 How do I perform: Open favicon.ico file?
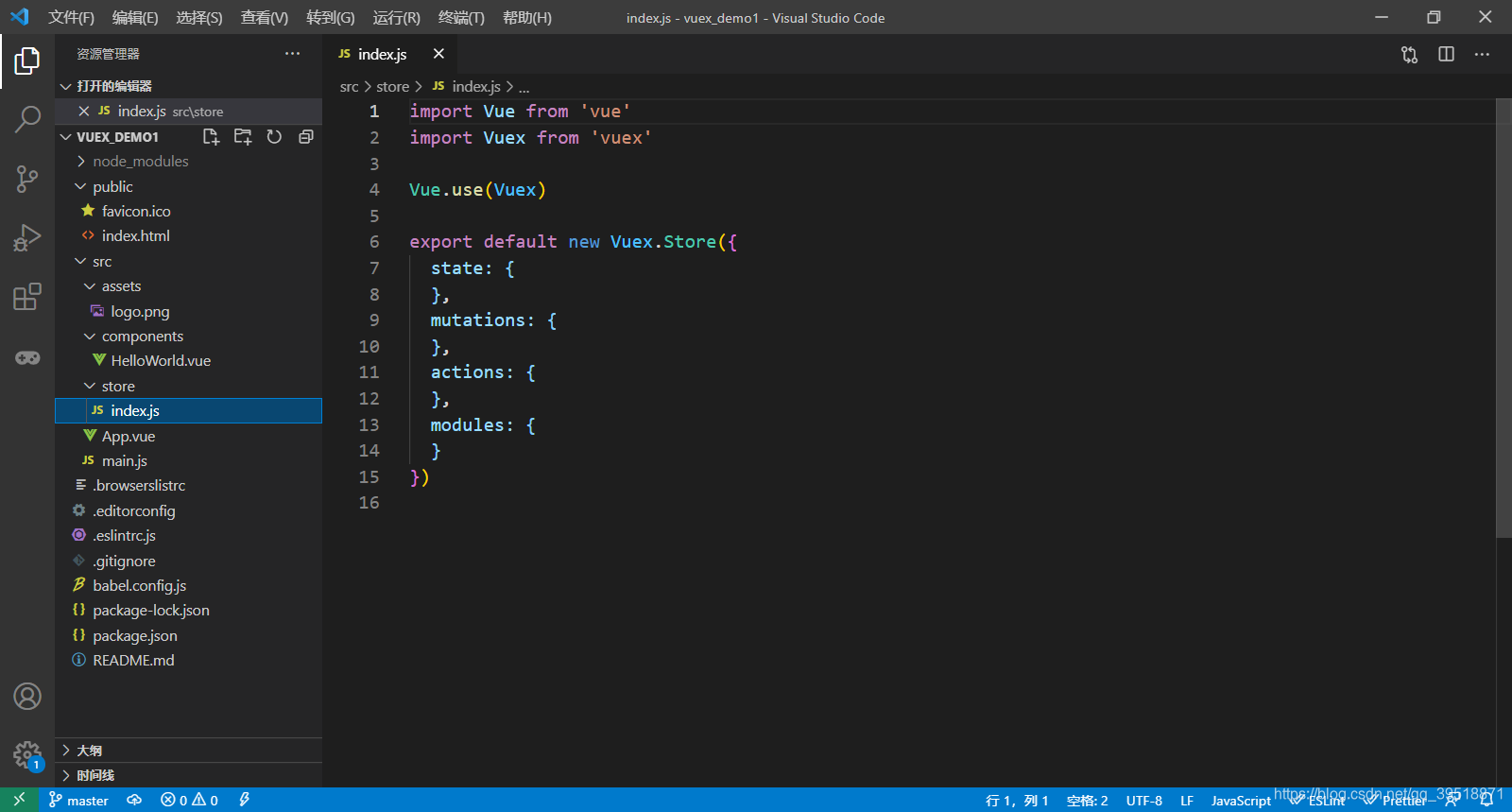[x=188, y=211]
